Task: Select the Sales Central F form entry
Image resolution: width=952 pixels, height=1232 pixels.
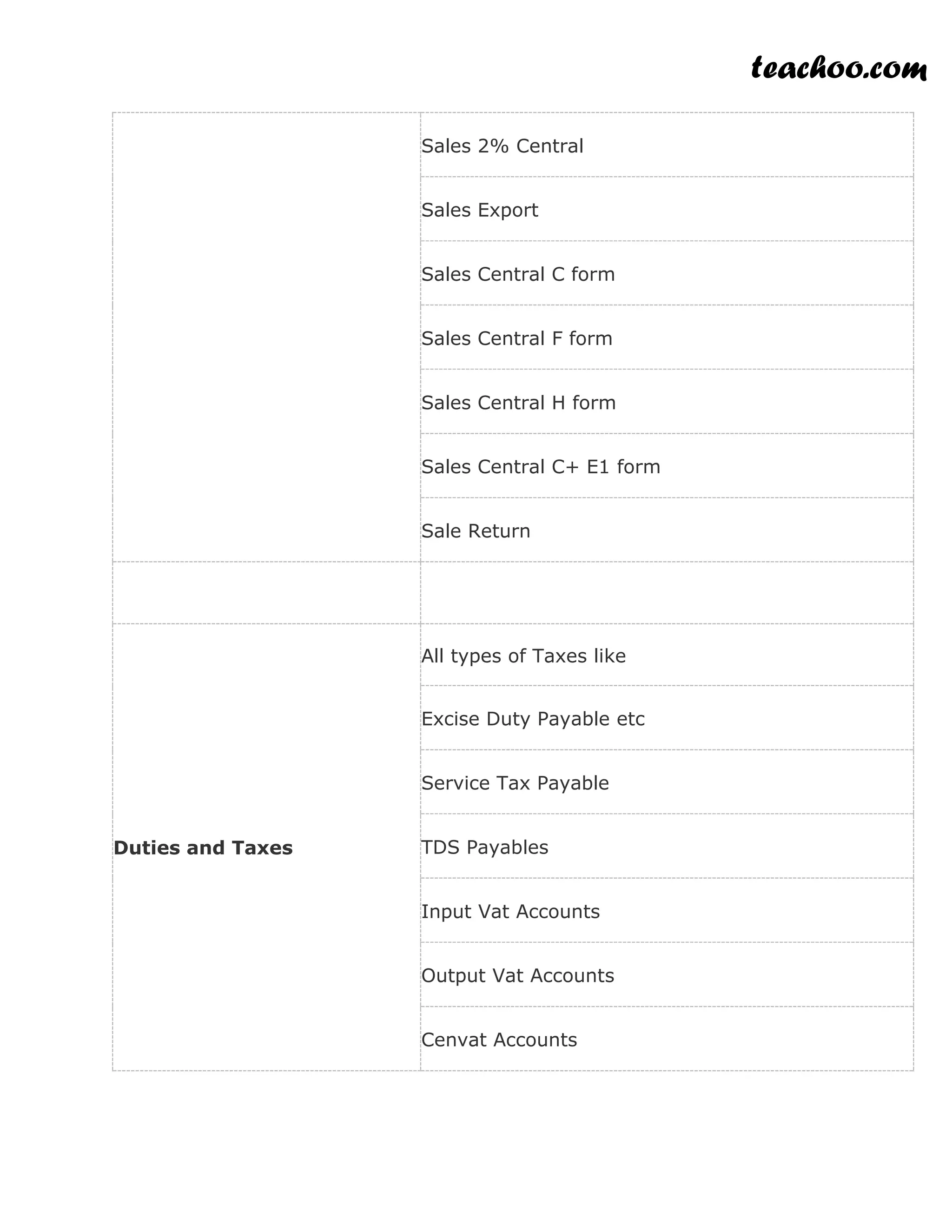Action: tap(516, 339)
